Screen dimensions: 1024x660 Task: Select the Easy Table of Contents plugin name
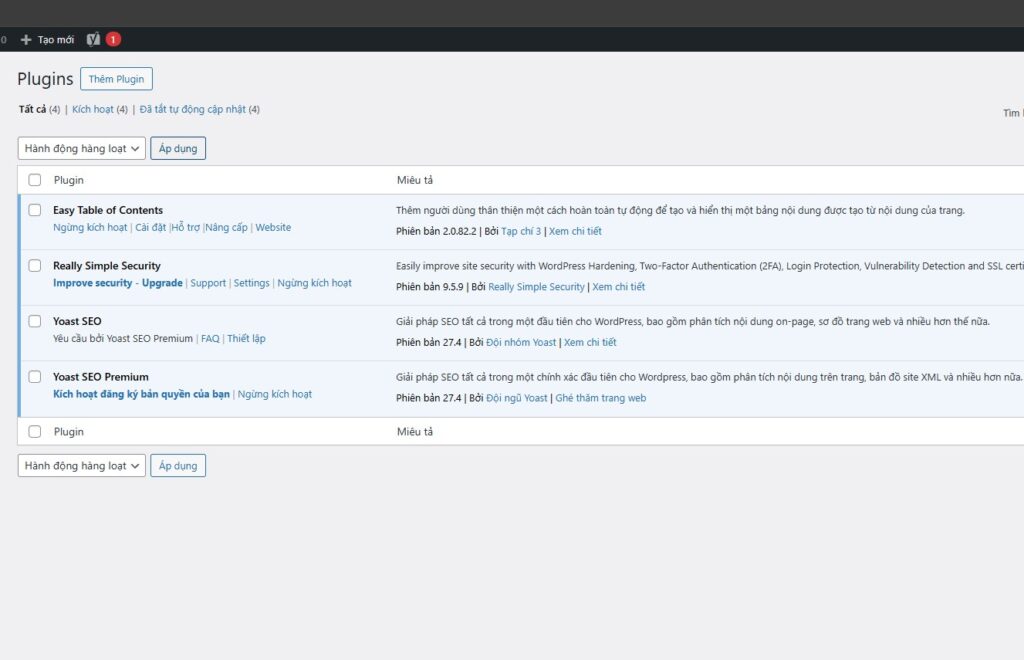coord(108,210)
